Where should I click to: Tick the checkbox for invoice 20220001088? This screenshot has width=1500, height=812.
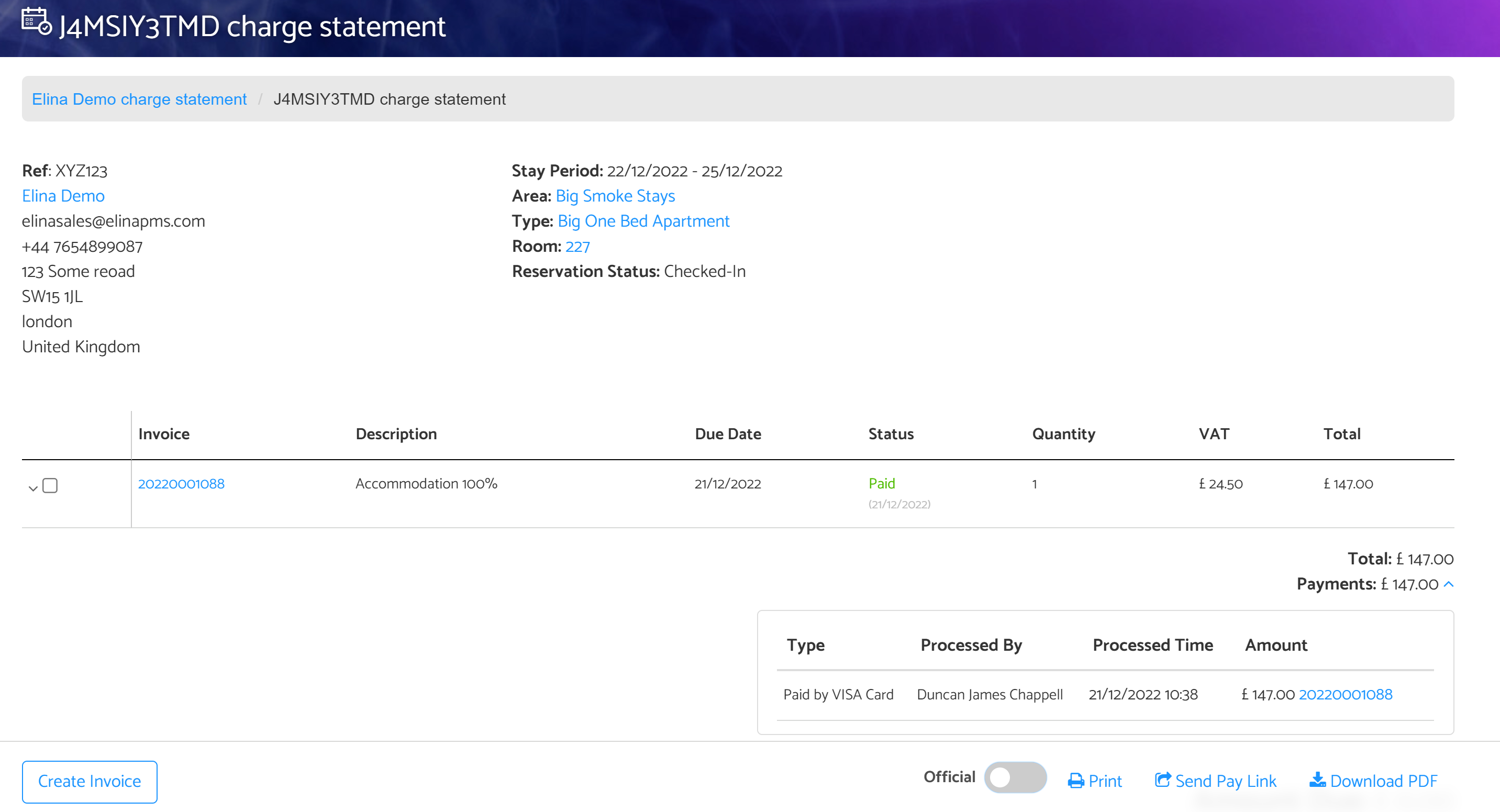(x=50, y=485)
